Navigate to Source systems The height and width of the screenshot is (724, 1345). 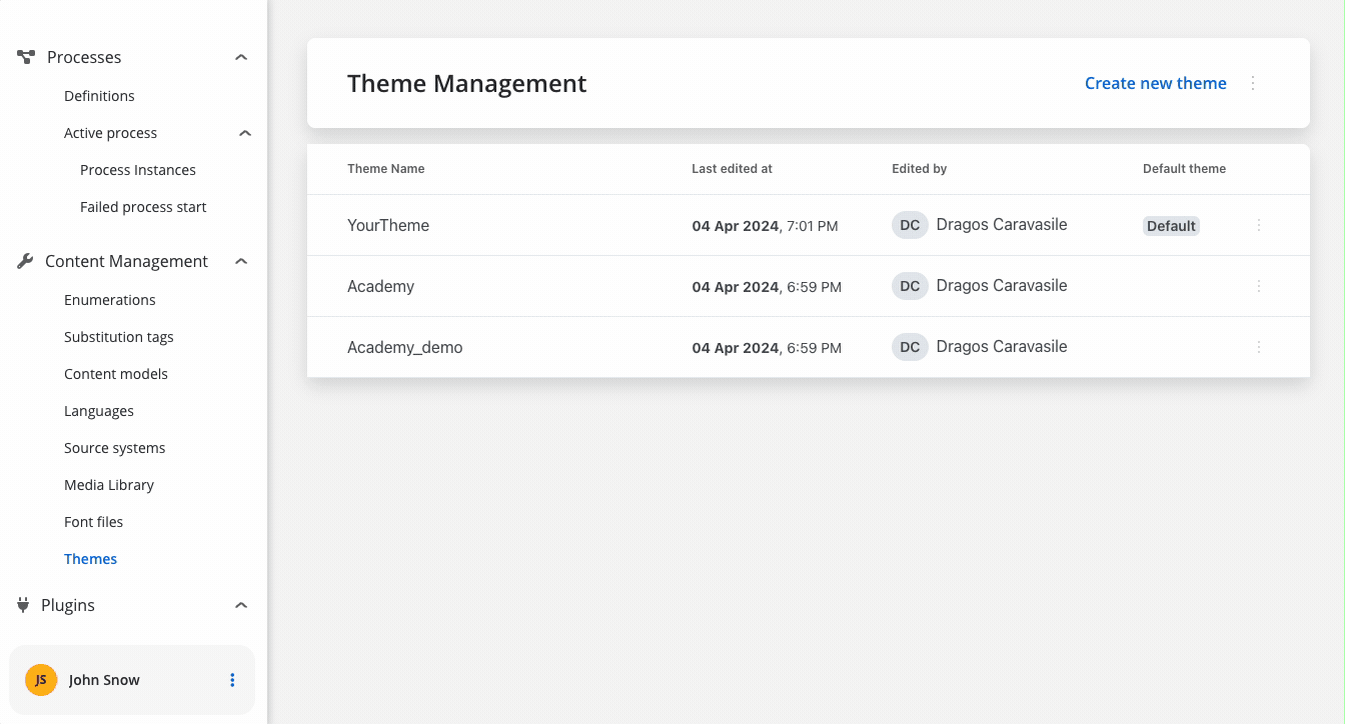[115, 448]
